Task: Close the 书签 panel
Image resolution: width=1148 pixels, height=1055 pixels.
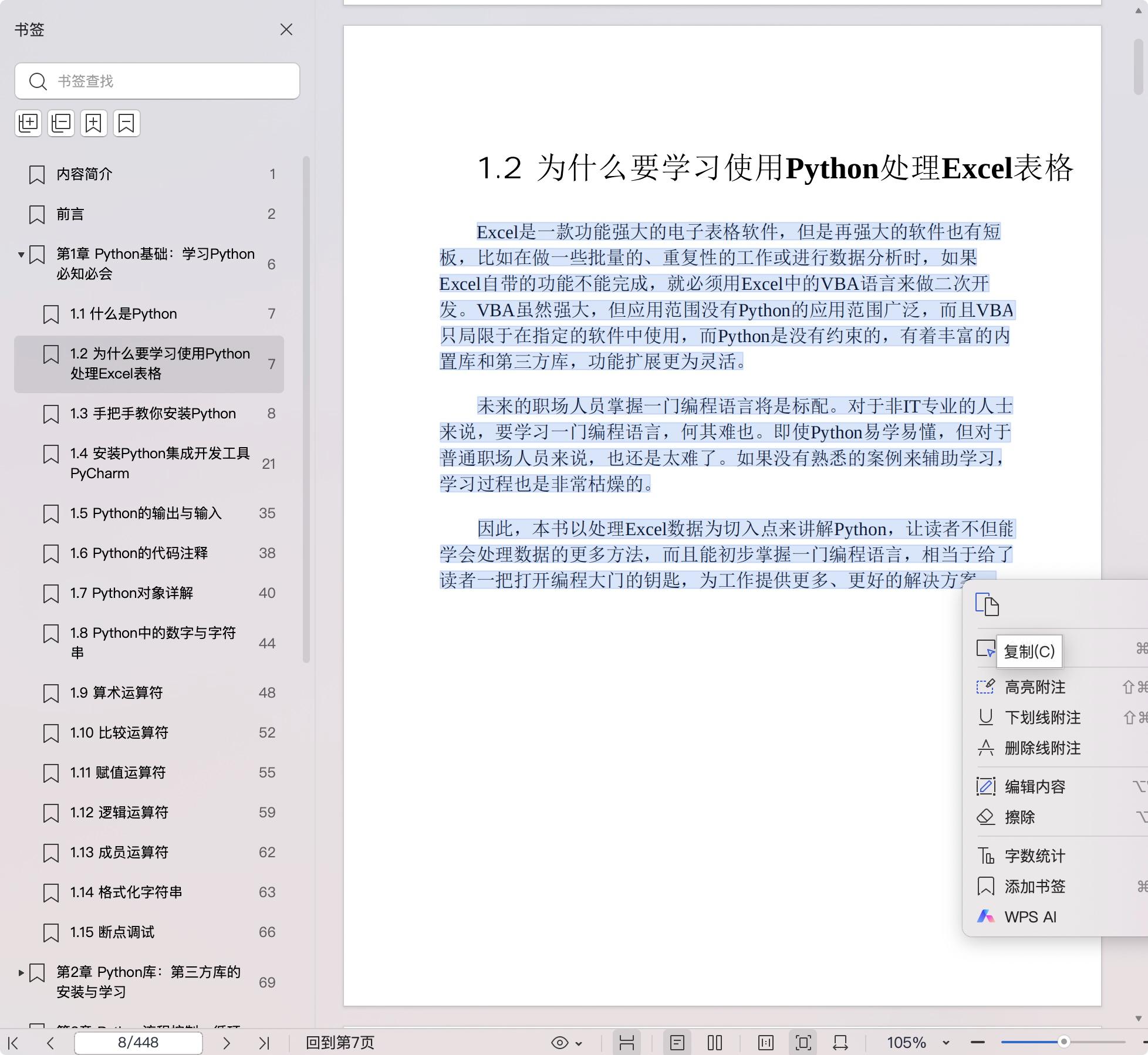Action: click(286, 29)
